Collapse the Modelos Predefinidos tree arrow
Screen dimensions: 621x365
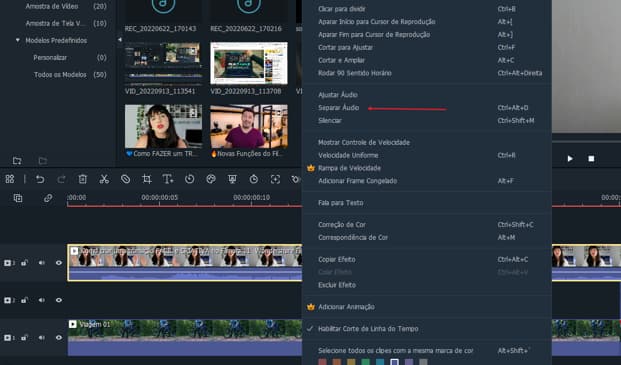click(18, 40)
